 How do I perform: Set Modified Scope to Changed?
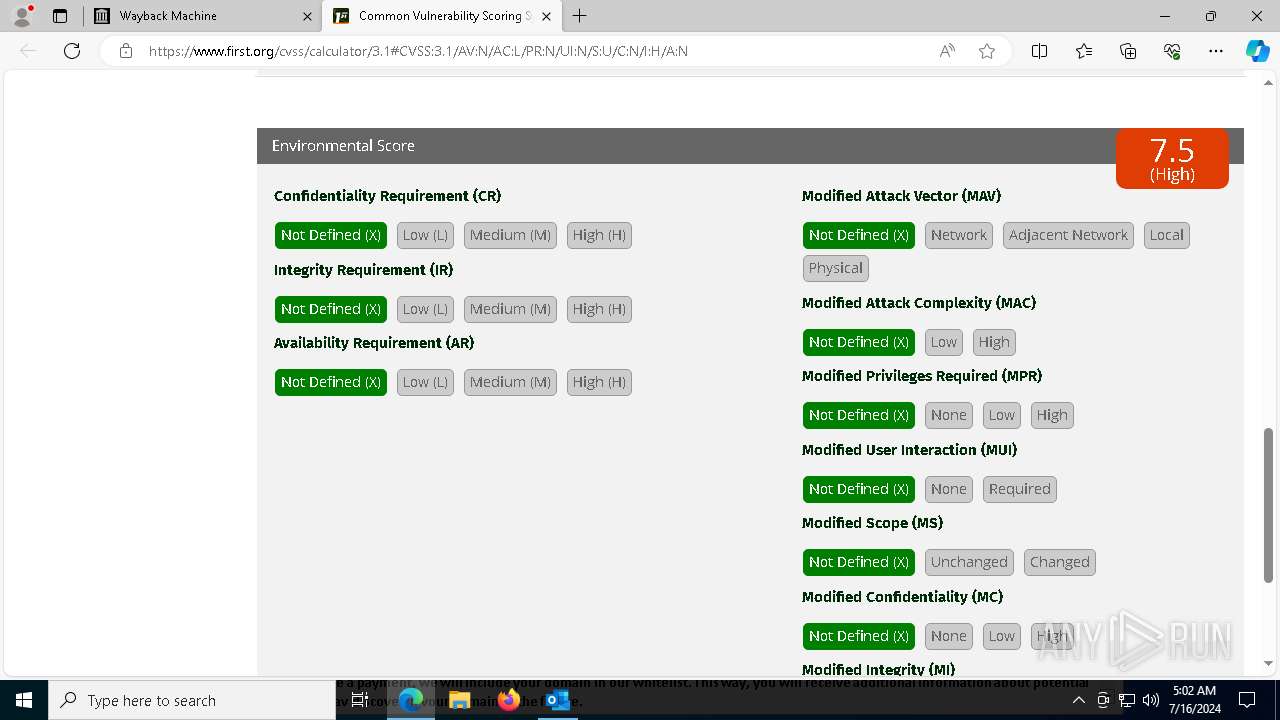click(x=1060, y=562)
